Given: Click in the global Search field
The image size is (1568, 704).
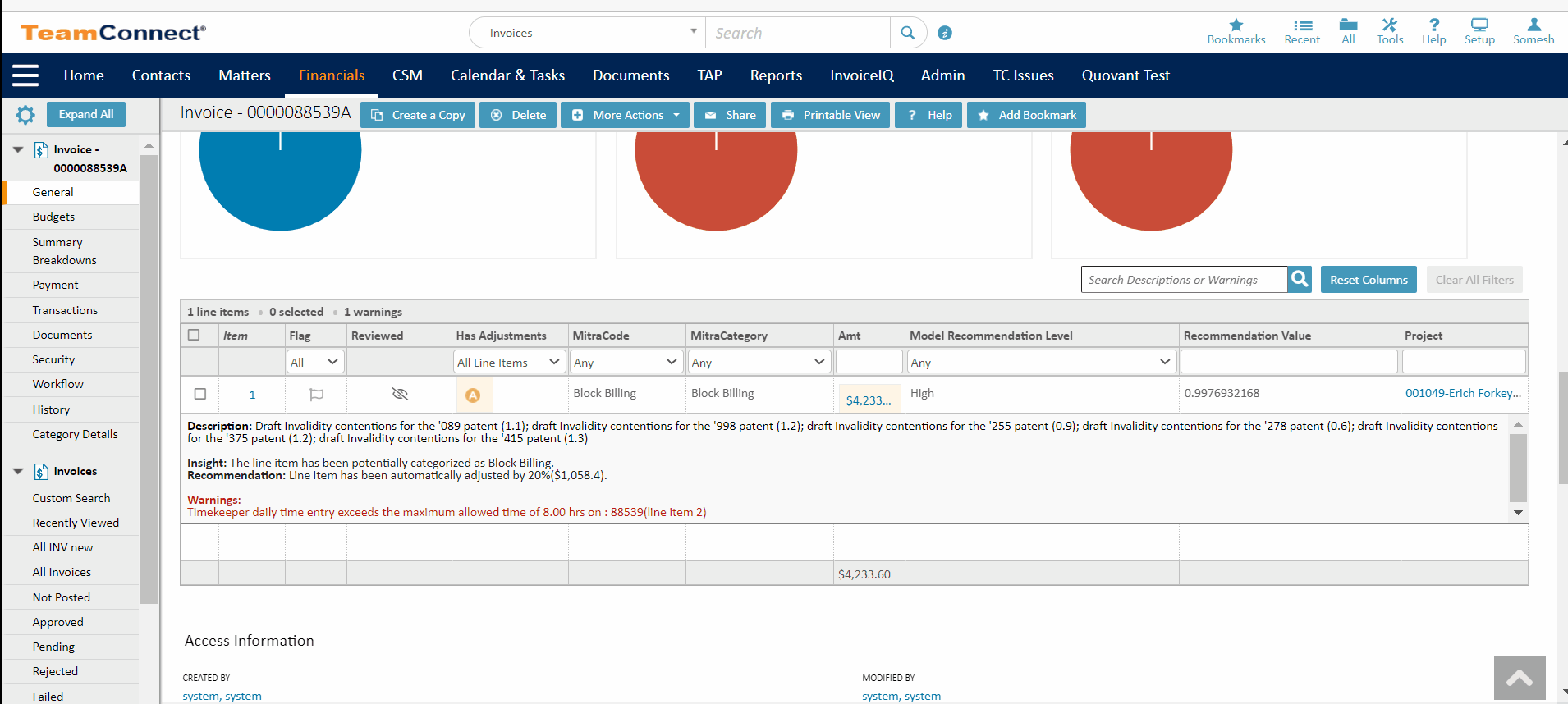Looking at the screenshot, I should click(x=798, y=33).
